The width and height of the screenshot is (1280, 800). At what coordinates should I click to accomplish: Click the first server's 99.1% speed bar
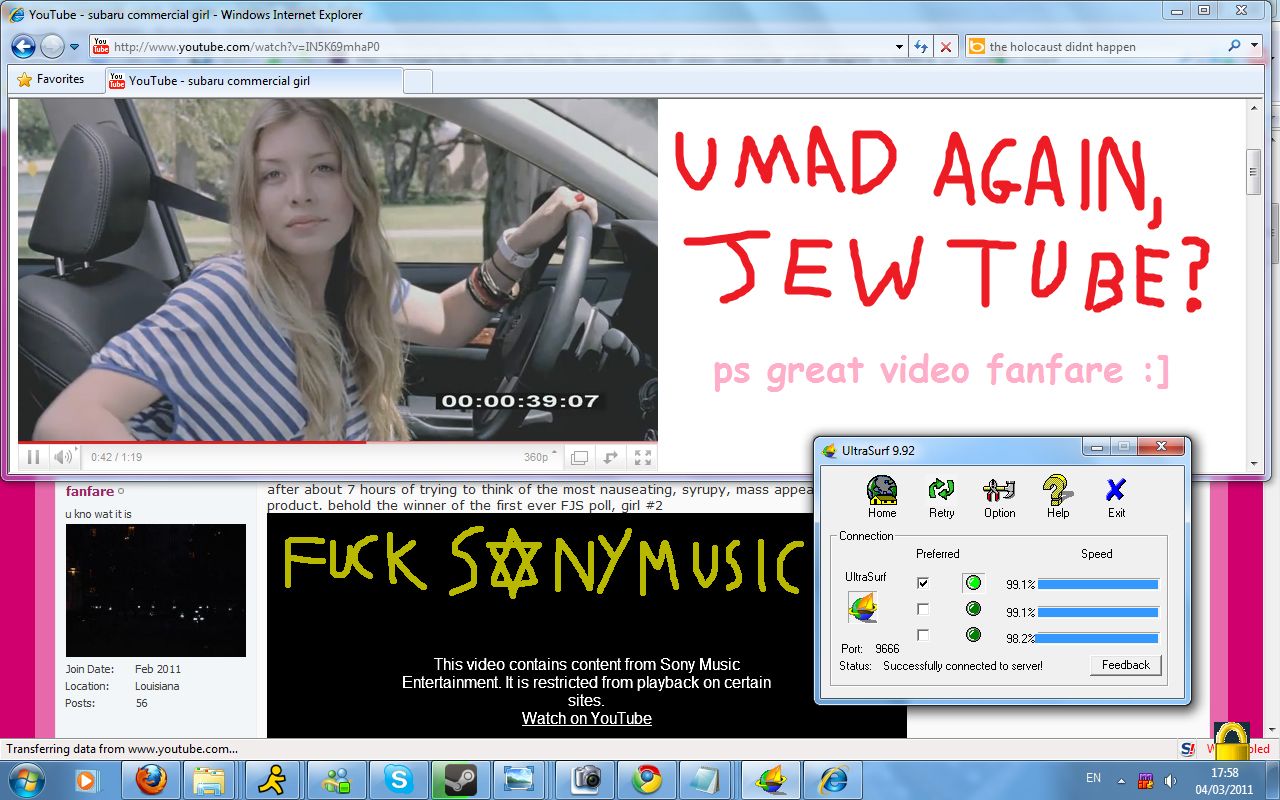(x=1098, y=584)
